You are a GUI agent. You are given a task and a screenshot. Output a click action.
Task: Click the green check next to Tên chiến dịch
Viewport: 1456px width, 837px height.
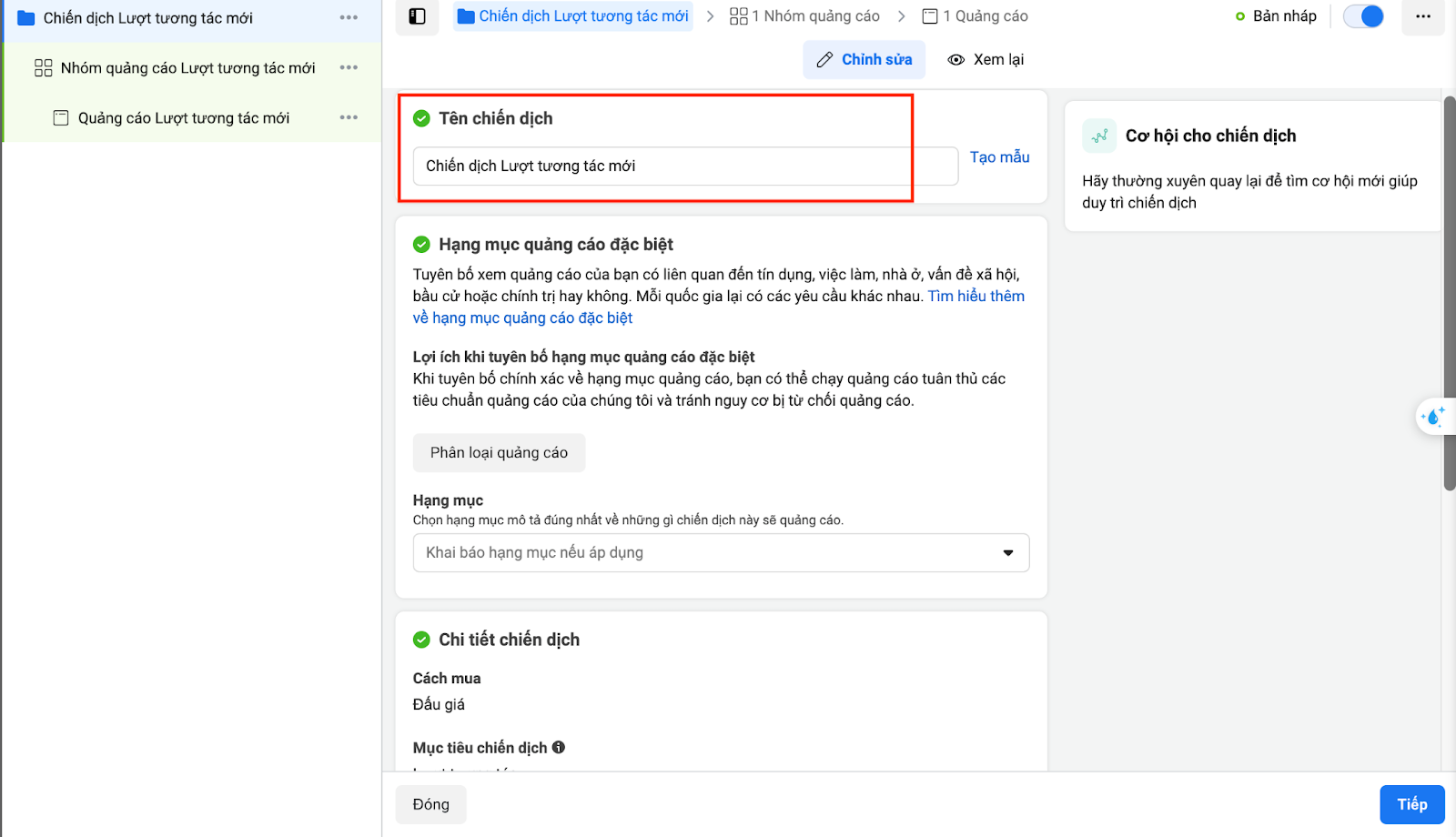pyautogui.click(x=421, y=118)
